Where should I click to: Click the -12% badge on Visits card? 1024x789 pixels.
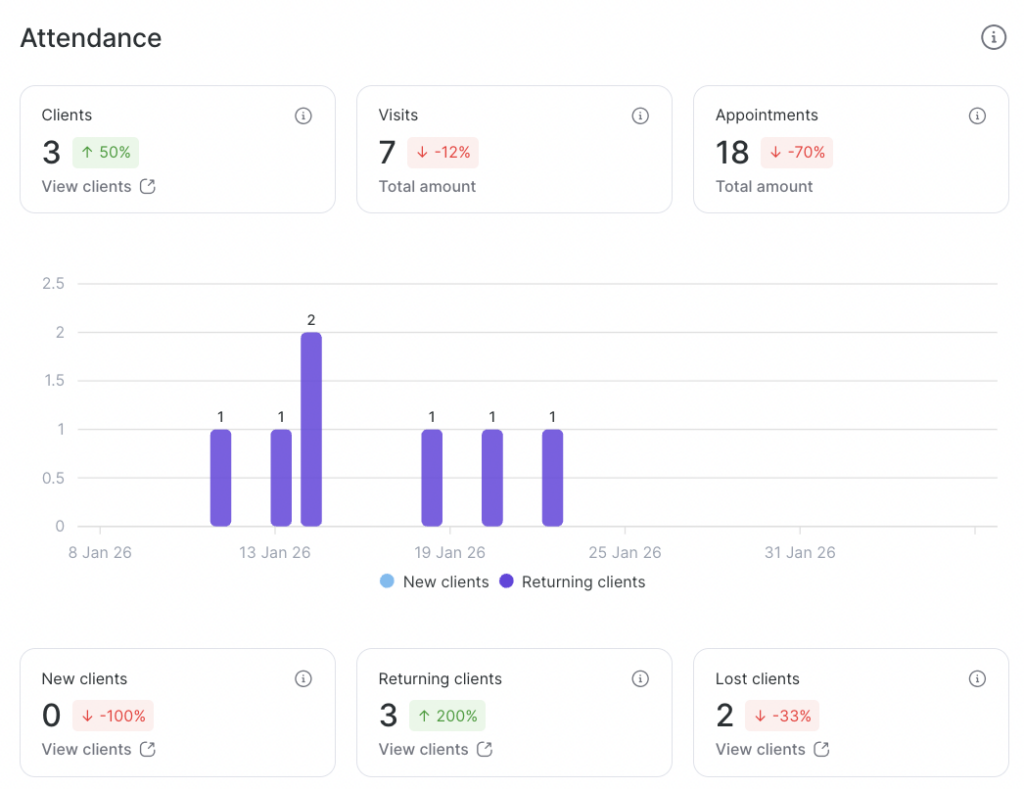[443, 153]
